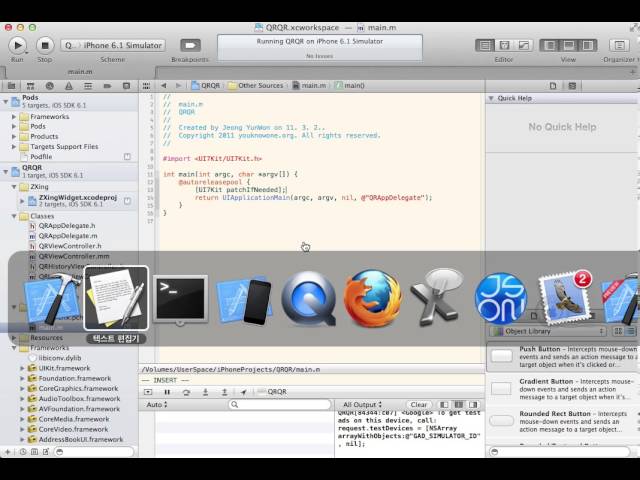Expand ZXingWidget.xcodeproj
640x480 pixels.
tap(22, 200)
